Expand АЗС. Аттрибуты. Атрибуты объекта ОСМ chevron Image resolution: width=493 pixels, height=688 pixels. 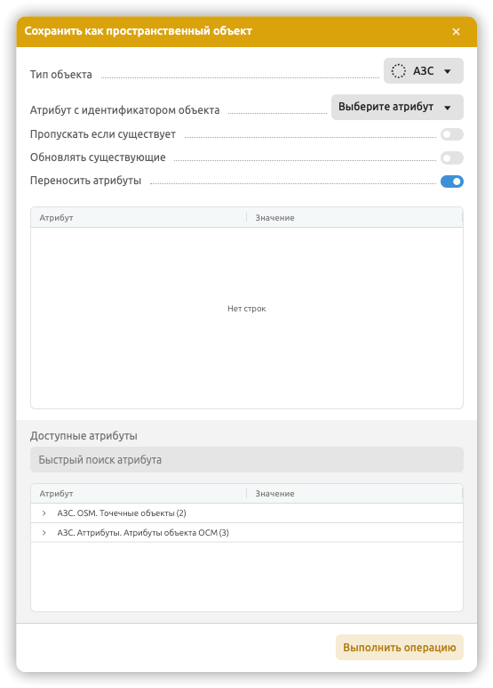(44, 533)
